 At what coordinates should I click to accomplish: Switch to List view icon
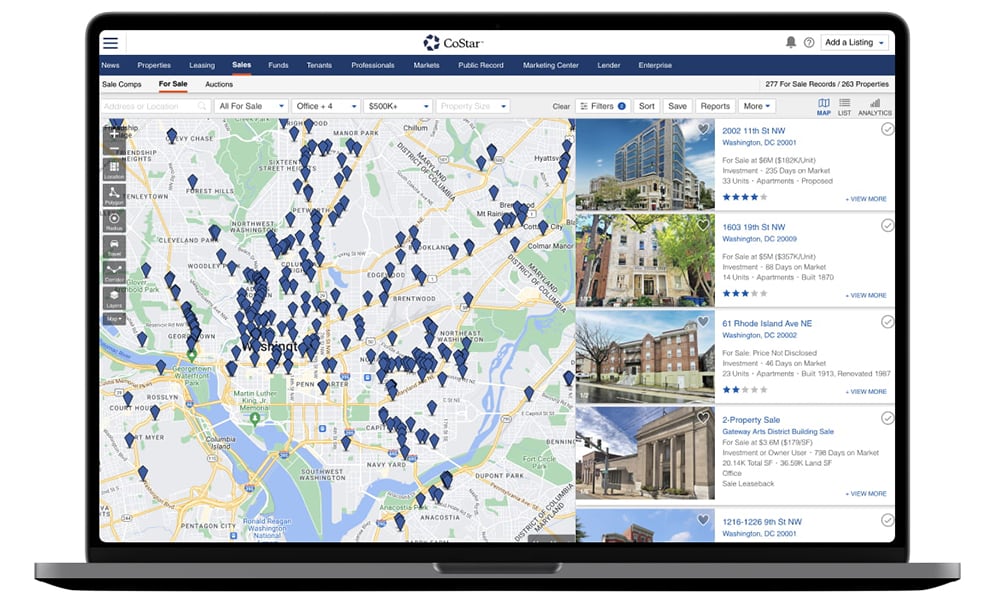click(x=845, y=106)
